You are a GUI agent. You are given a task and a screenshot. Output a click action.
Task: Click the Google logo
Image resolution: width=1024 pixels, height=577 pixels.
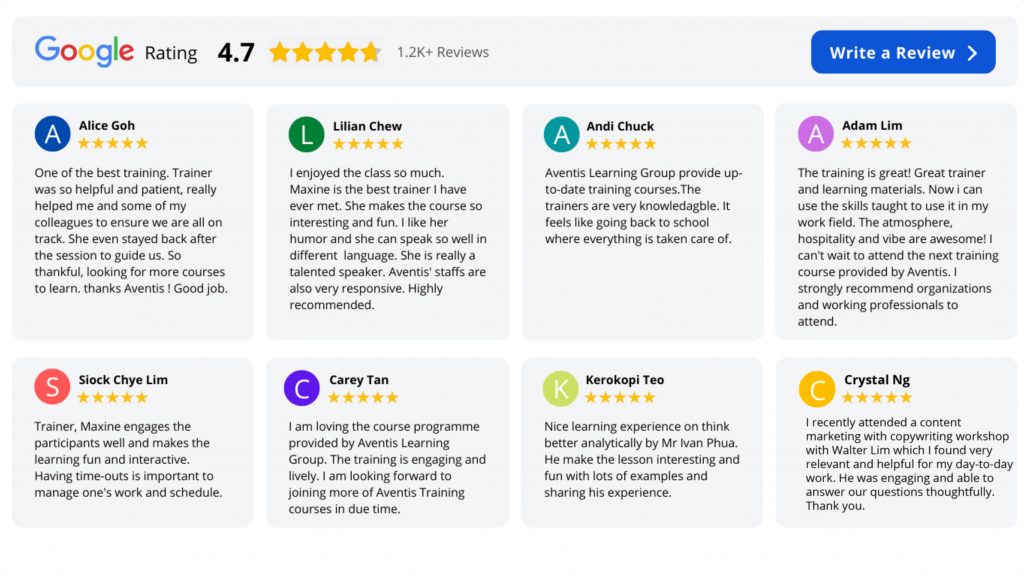coord(84,51)
